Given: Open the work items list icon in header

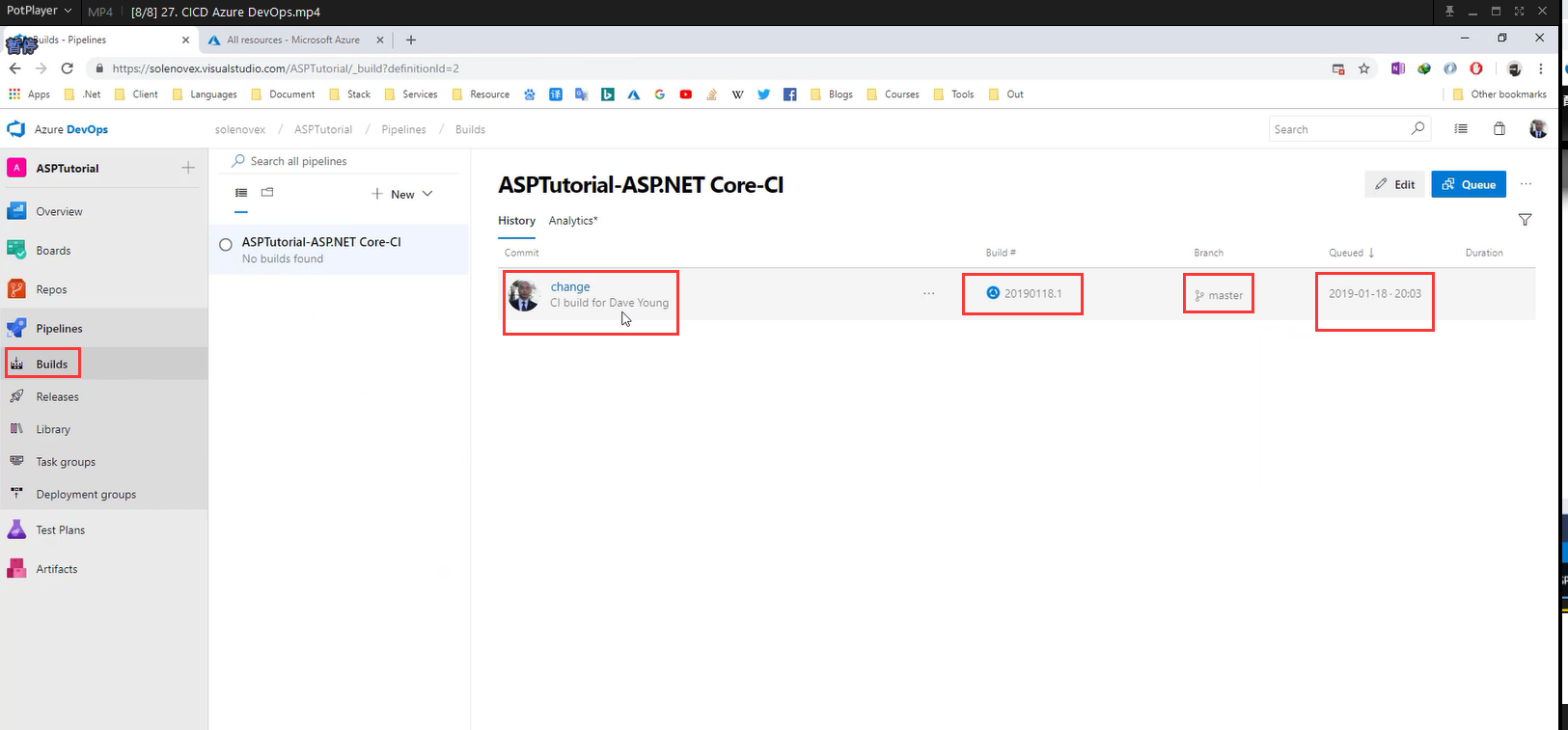Looking at the screenshot, I should click(1461, 128).
